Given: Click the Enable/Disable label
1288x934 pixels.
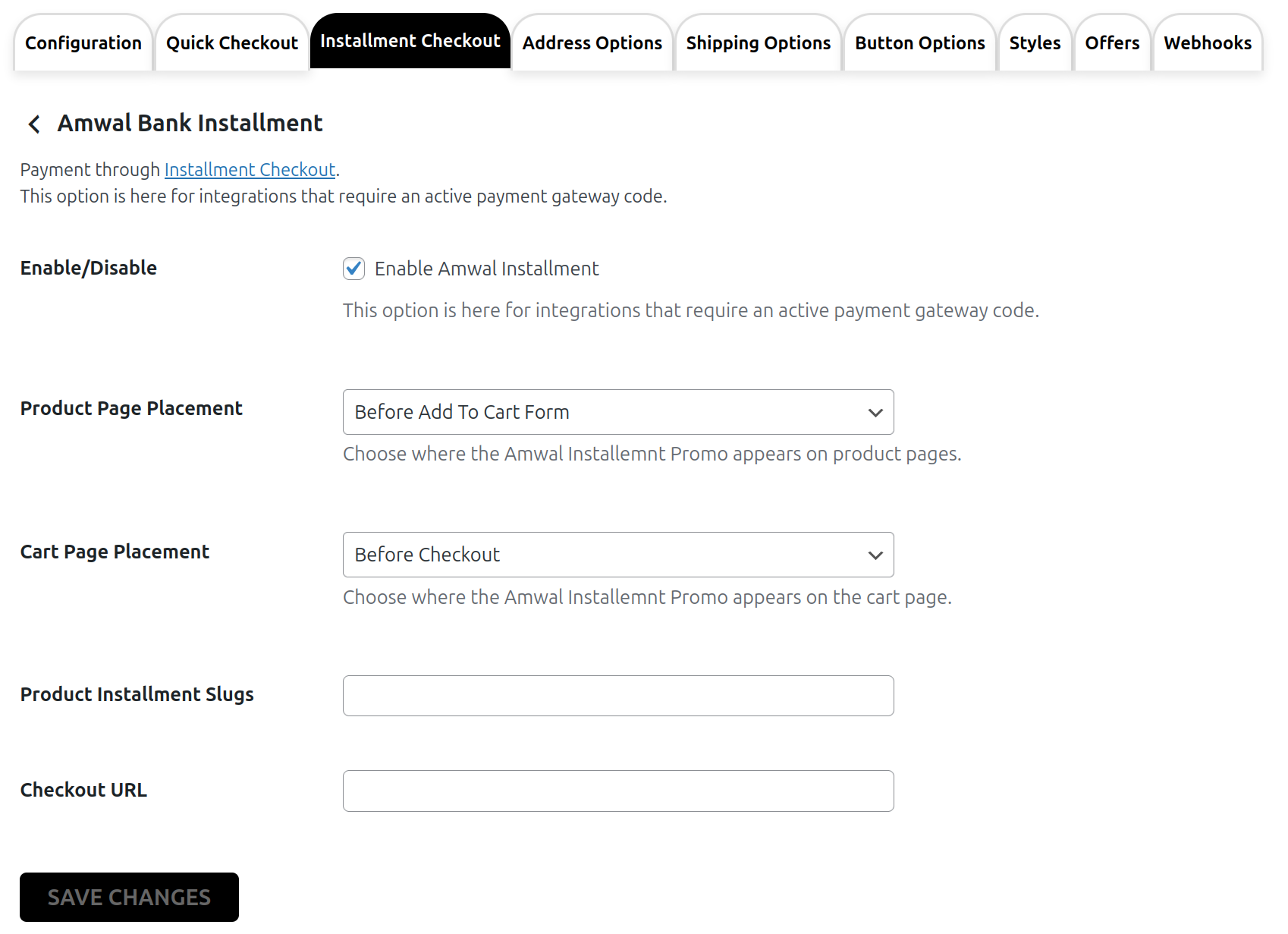Looking at the screenshot, I should [x=89, y=268].
